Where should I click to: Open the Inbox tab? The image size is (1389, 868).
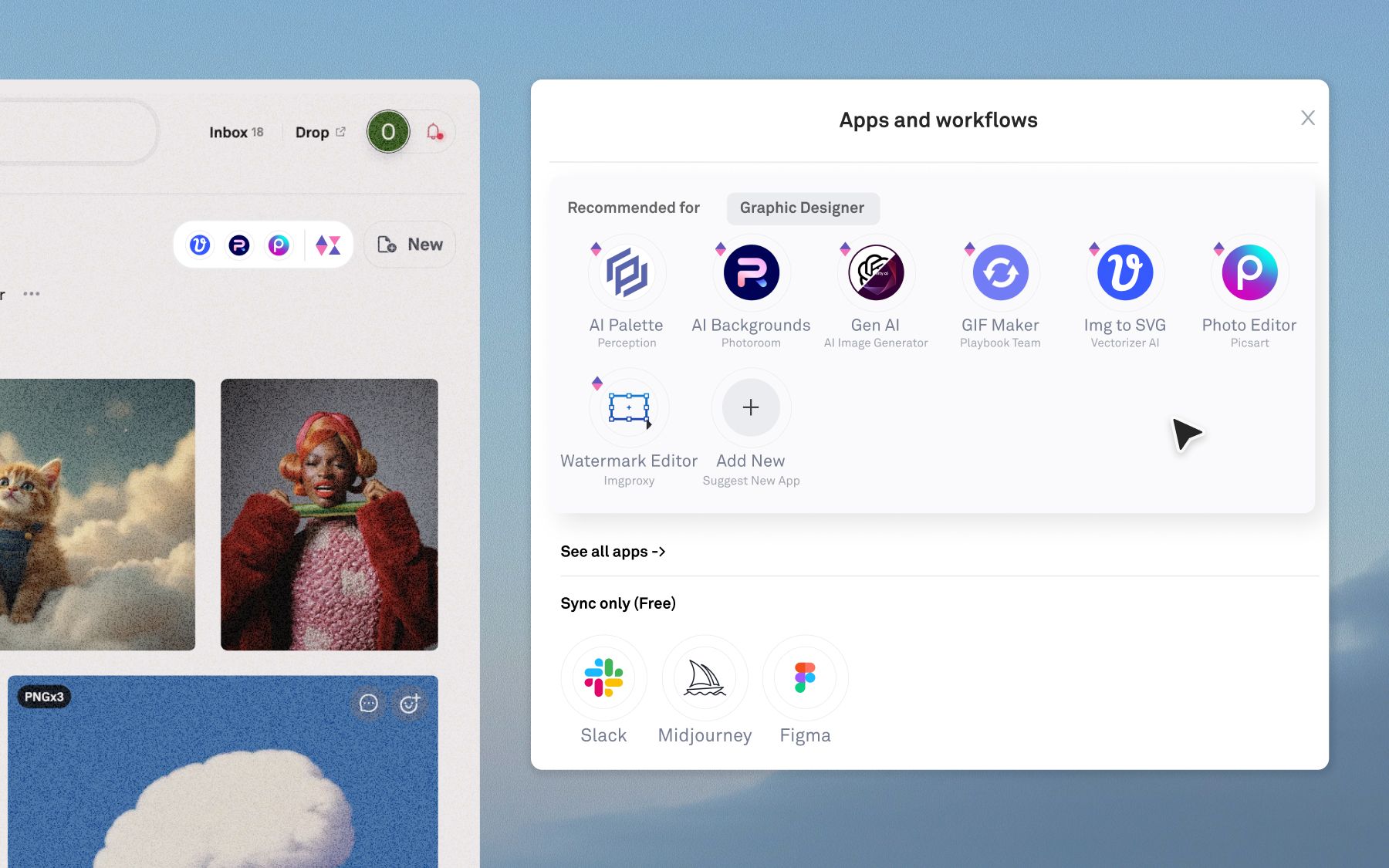click(236, 133)
